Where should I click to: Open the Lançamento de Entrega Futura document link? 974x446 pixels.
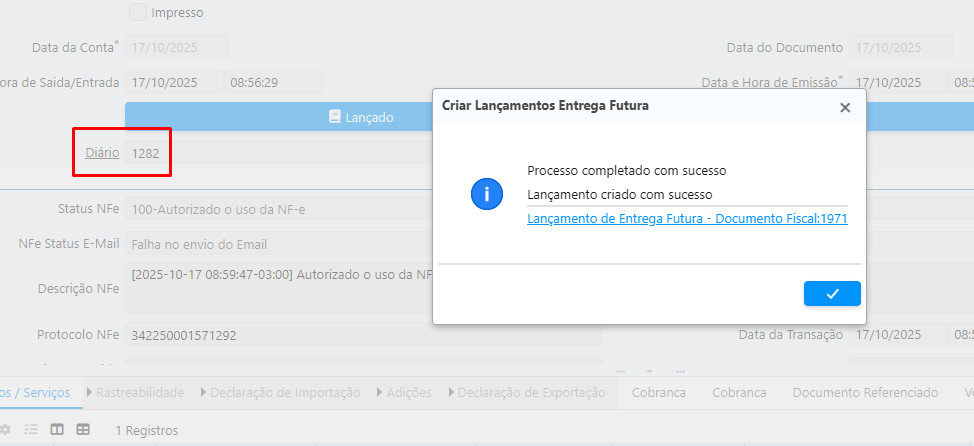687,219
